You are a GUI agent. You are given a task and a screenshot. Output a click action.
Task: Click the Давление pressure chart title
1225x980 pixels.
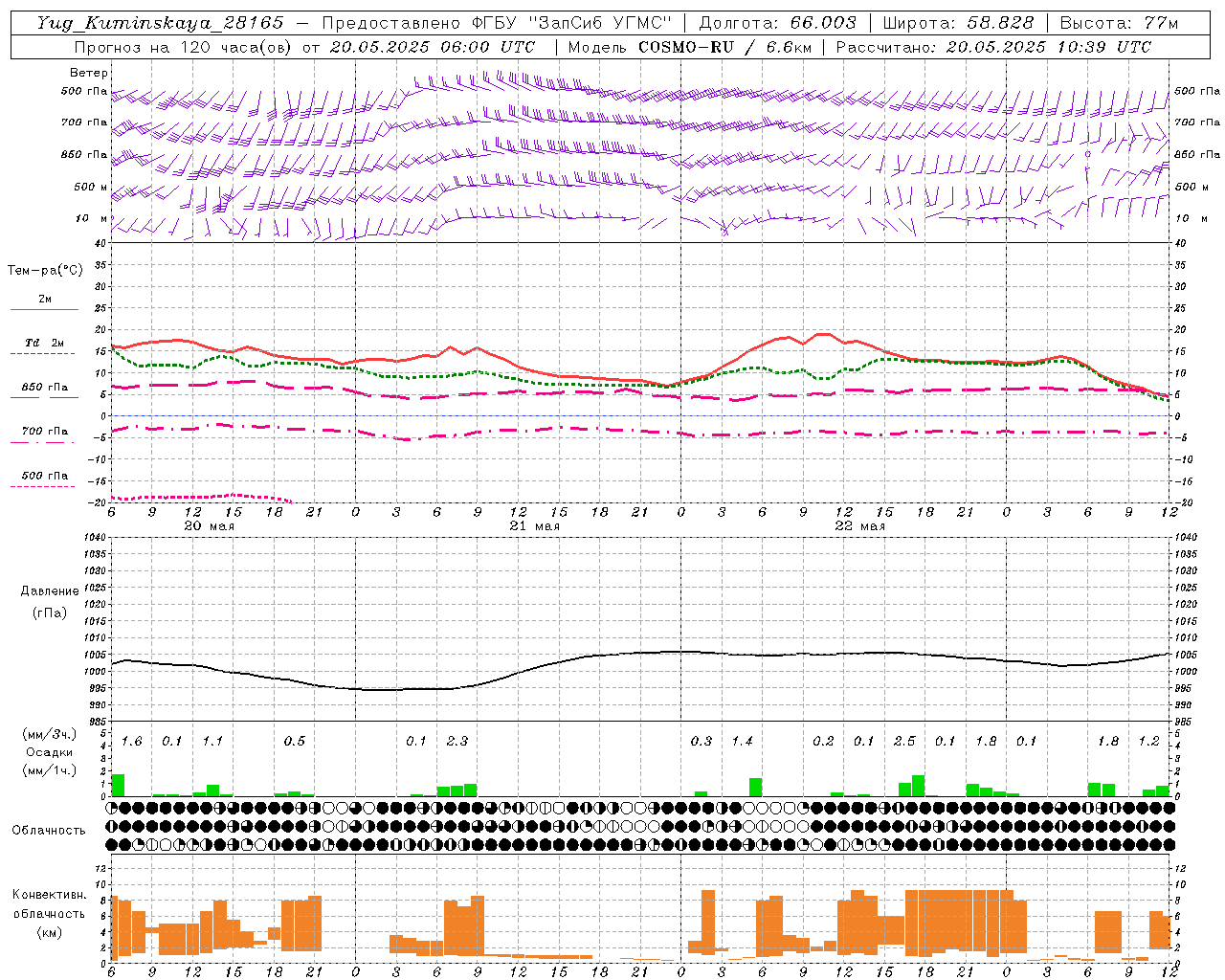click(50, 591)
